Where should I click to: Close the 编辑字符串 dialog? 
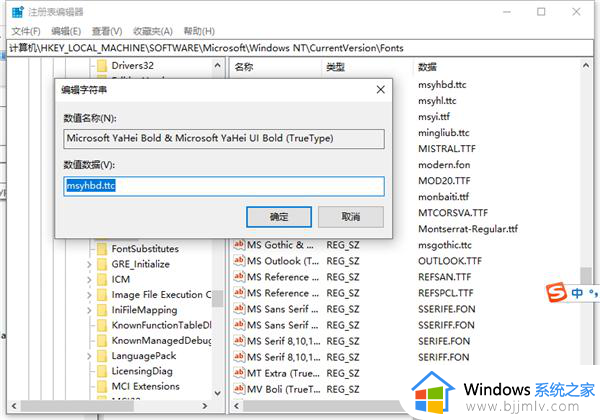click(380, 90)
